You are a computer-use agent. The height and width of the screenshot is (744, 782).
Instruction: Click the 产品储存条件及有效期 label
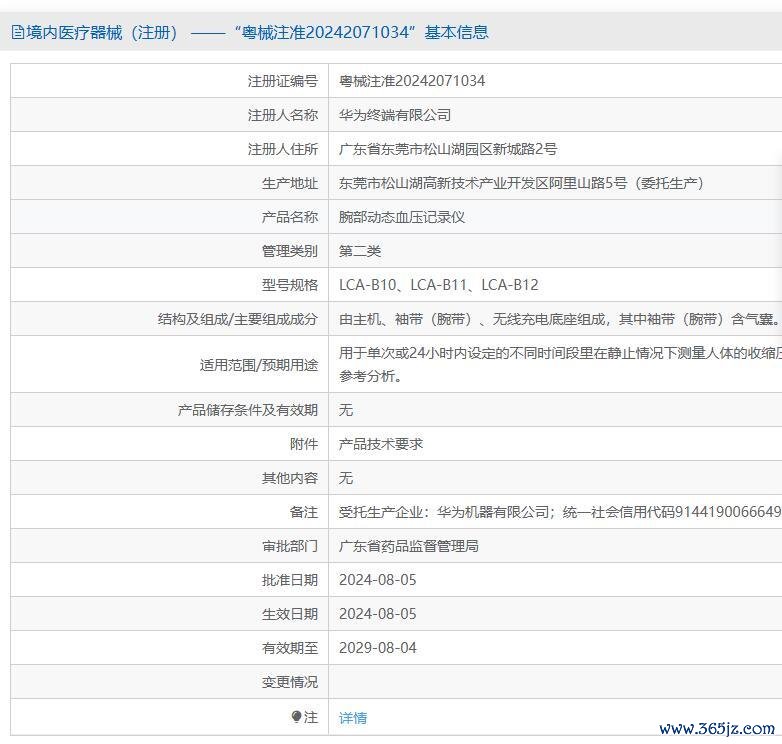[247, 410]
